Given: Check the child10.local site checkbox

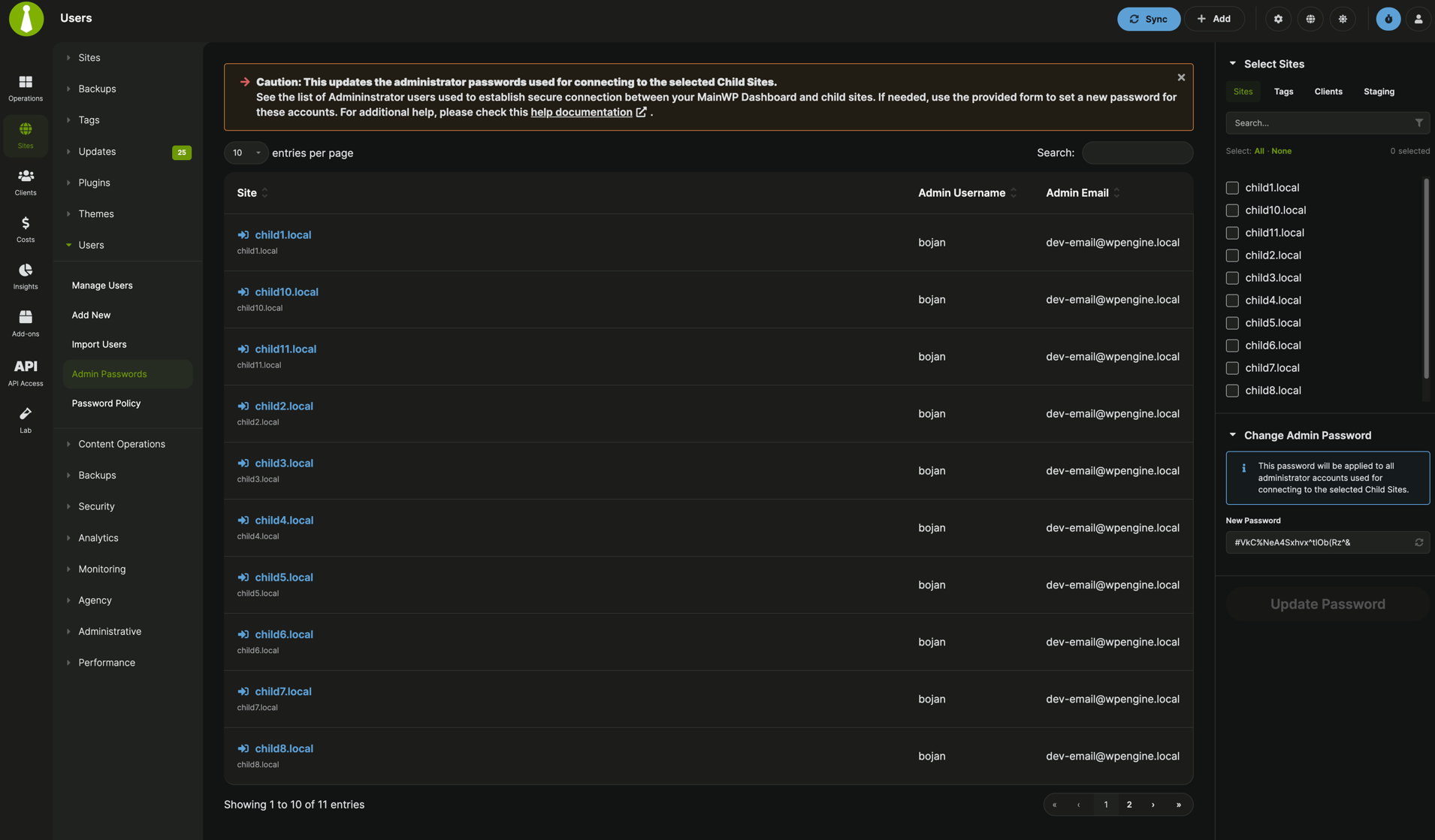Looking at the screenshot, I should pyautogui.click(x=1232, y=210).
